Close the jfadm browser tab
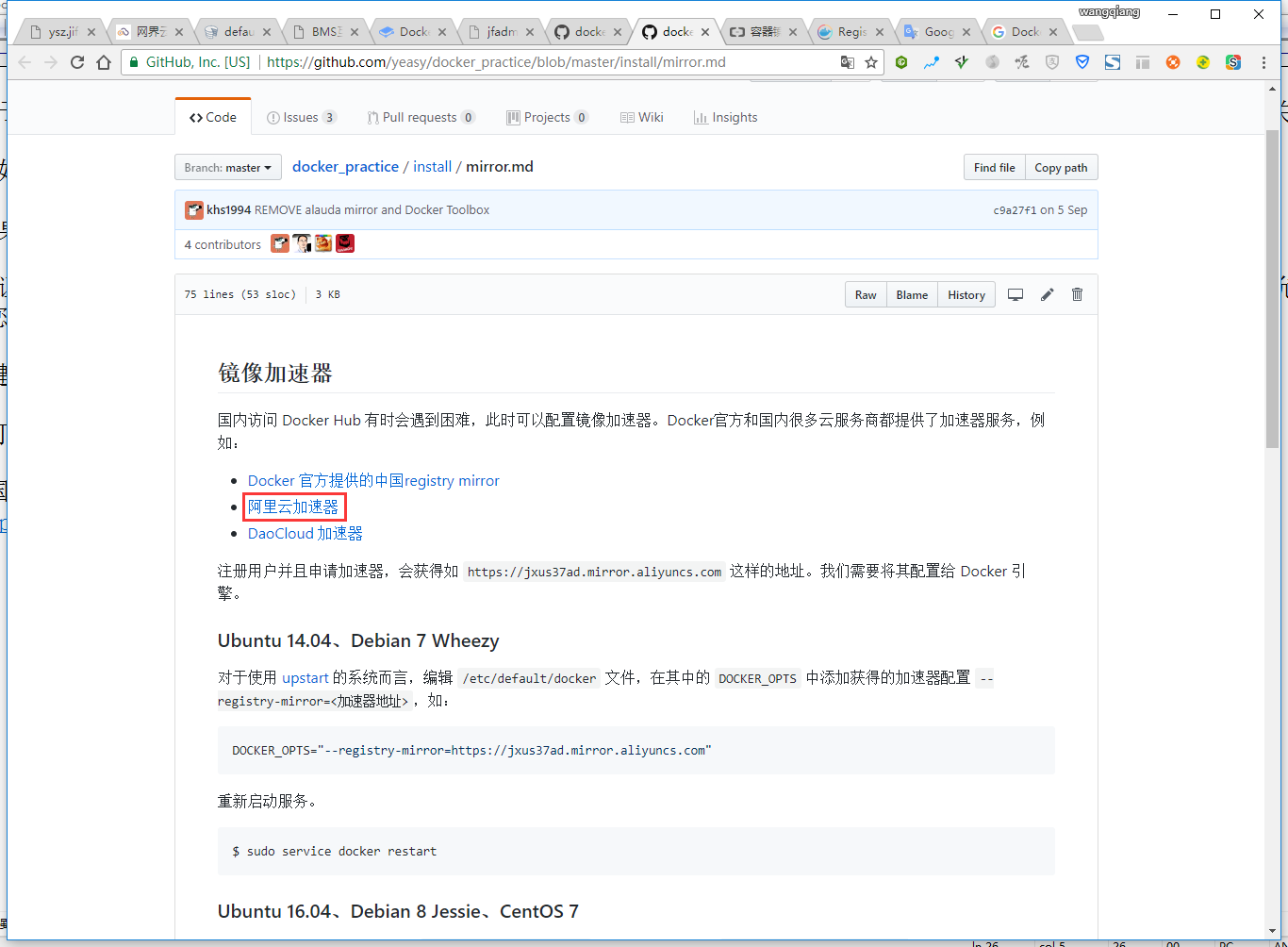Screen dimensions: 1288x947 point(530,32)
